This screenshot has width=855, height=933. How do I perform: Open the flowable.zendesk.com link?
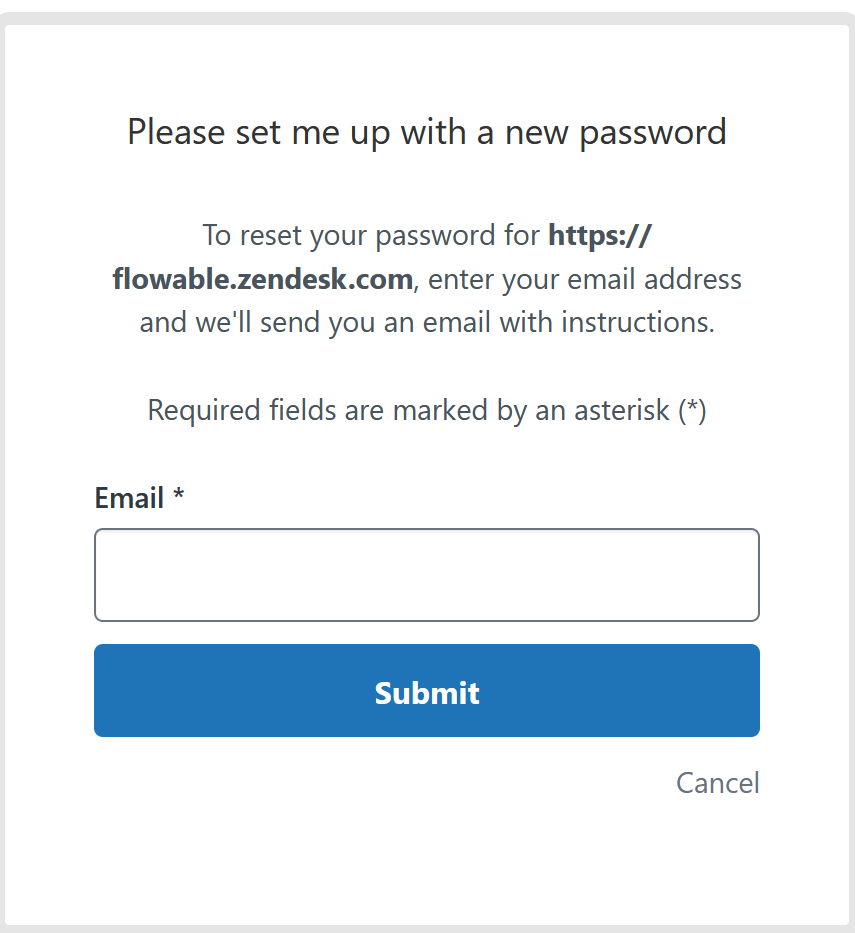click(263, 279)
